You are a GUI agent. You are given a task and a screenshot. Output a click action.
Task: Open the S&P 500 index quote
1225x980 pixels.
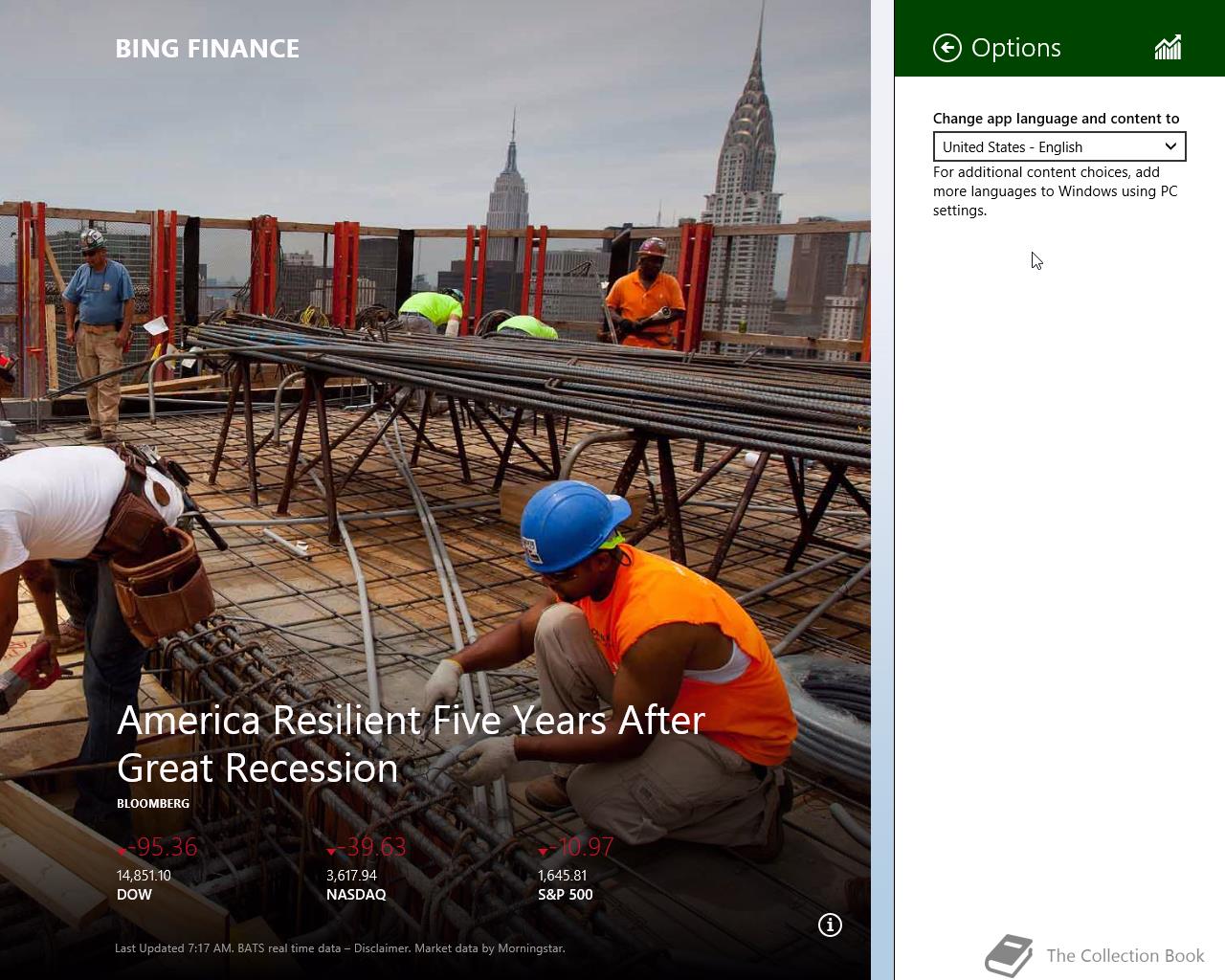click(576, 869)
